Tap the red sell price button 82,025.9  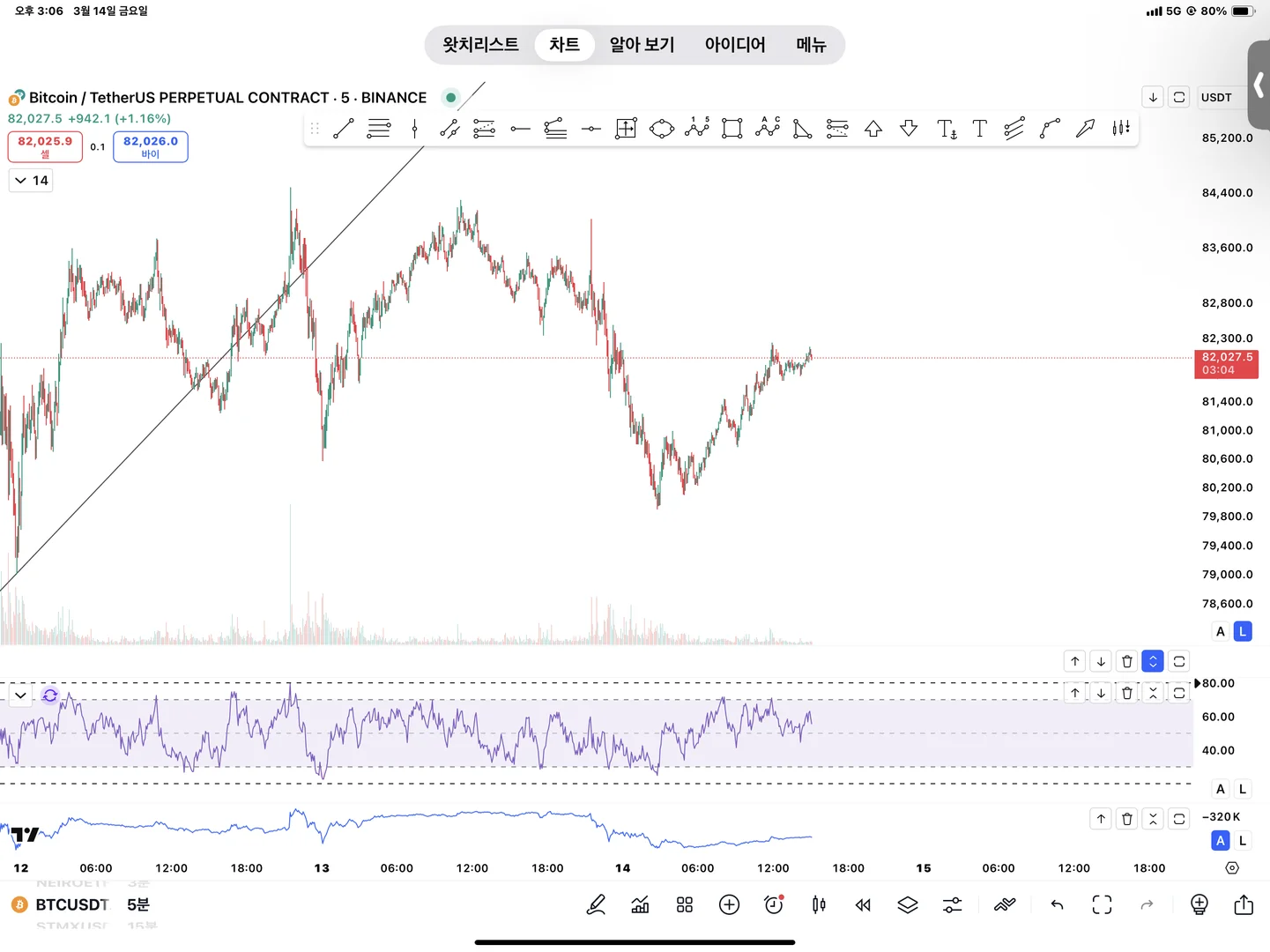point(45,146)
